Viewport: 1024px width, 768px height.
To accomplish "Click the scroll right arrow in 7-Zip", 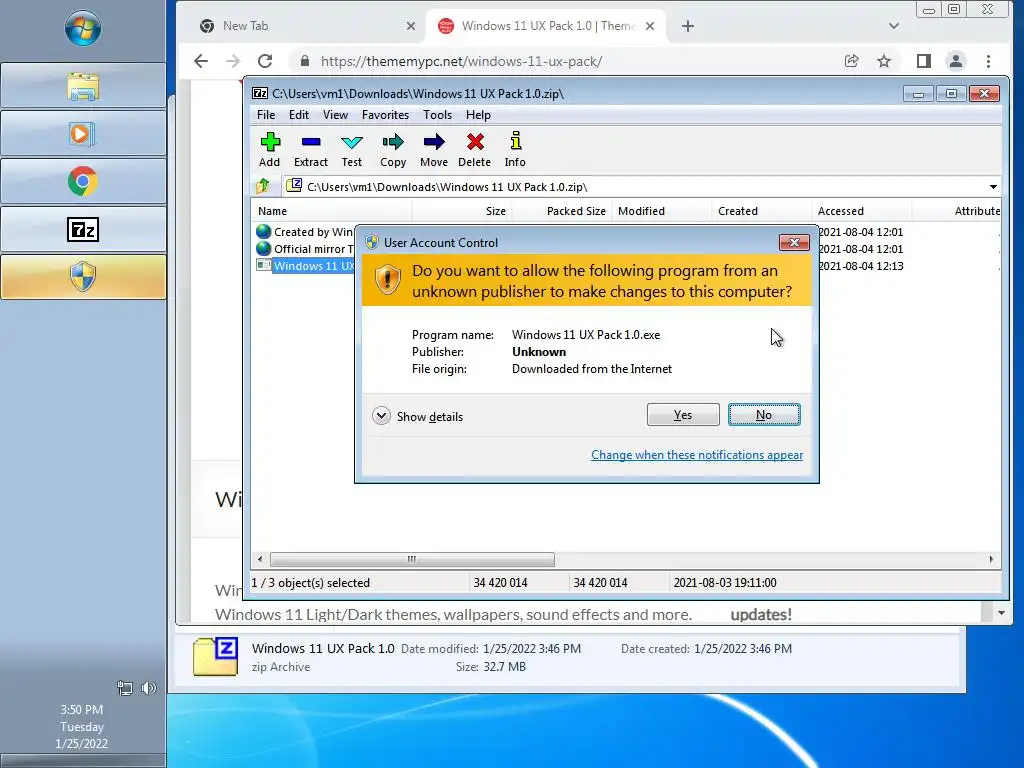I will (991, 559).
